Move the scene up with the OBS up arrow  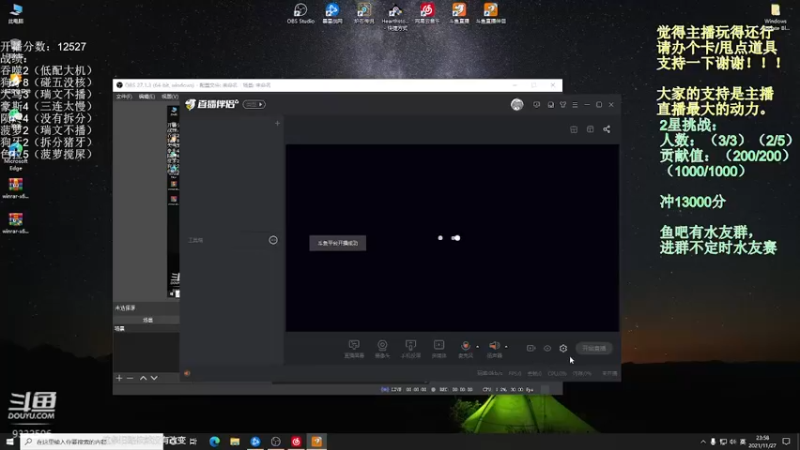click(x=143, y=378)
